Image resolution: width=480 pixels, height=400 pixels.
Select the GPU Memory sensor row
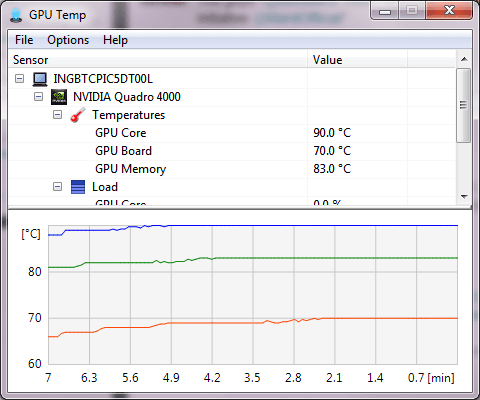(231, 169)
